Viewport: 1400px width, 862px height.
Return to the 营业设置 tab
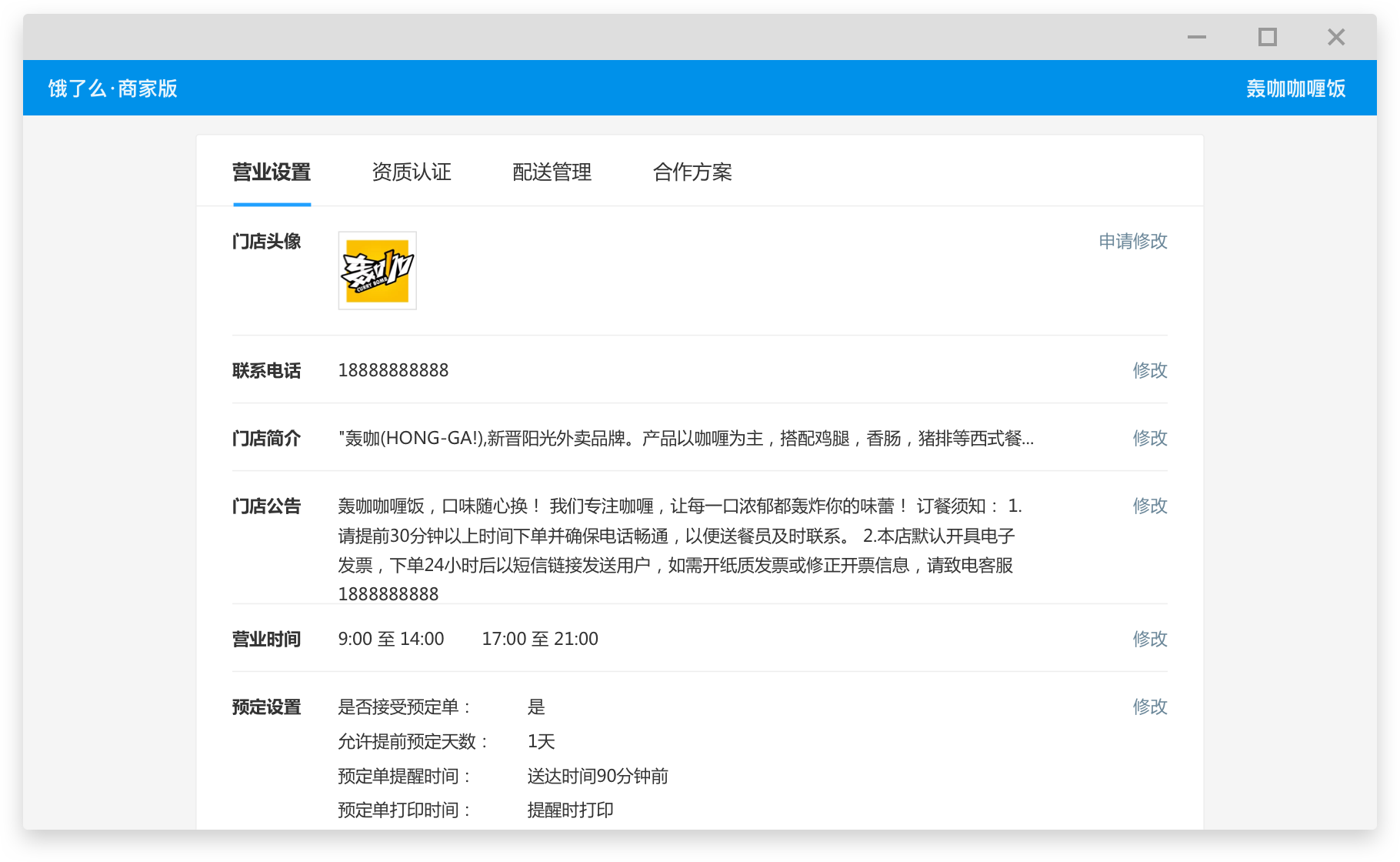click(271, 172)
